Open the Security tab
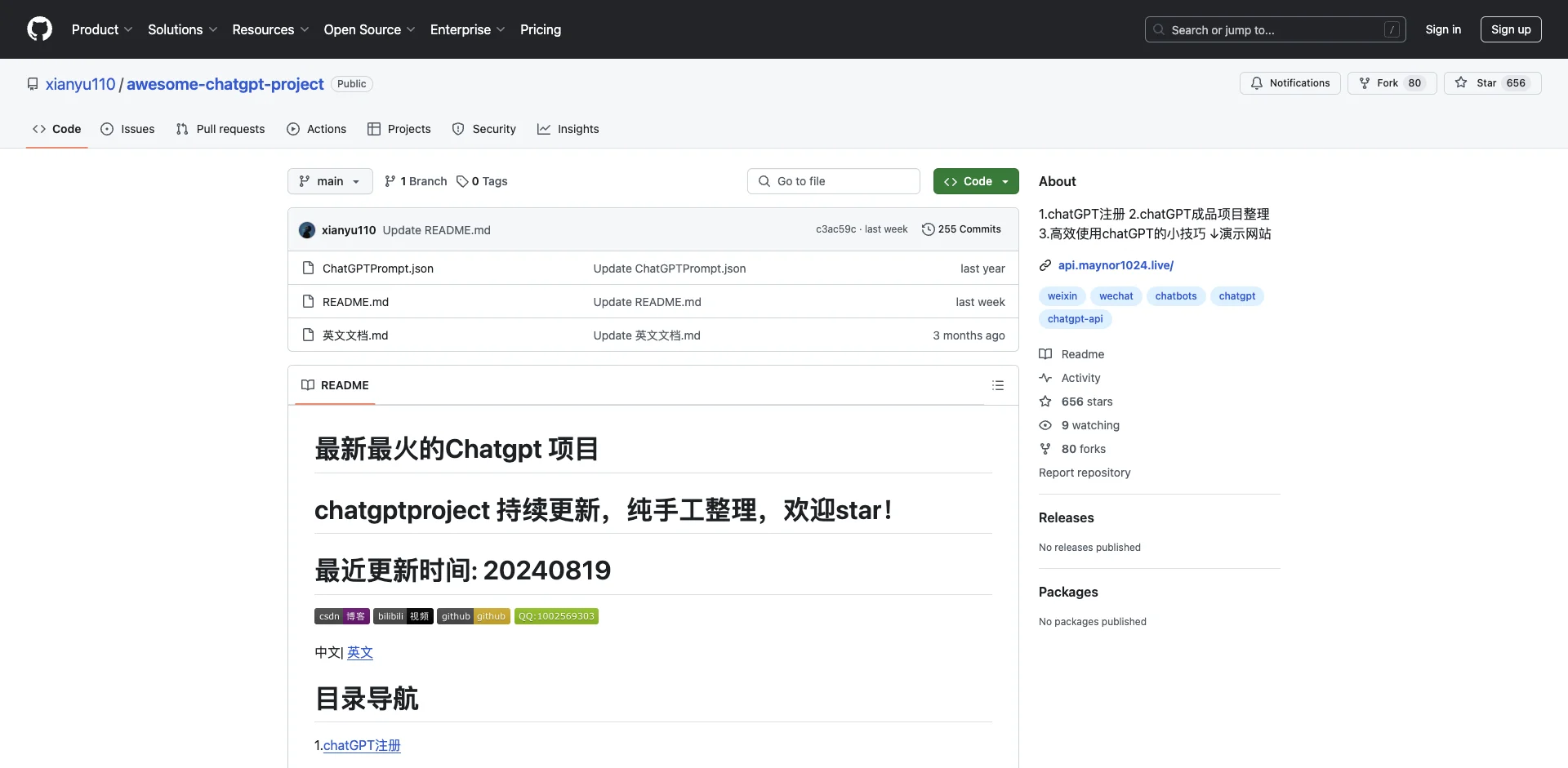 click(x=484, y=129)
